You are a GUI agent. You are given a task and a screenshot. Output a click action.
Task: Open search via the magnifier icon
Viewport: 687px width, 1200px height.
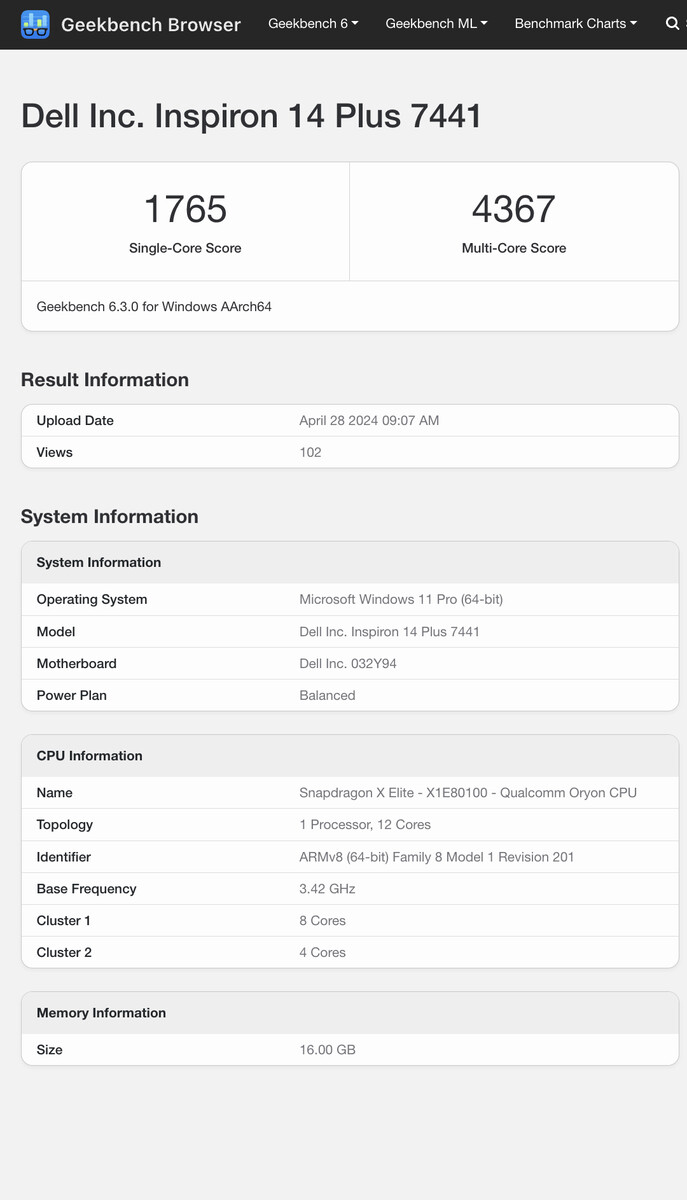coord(672,23)
